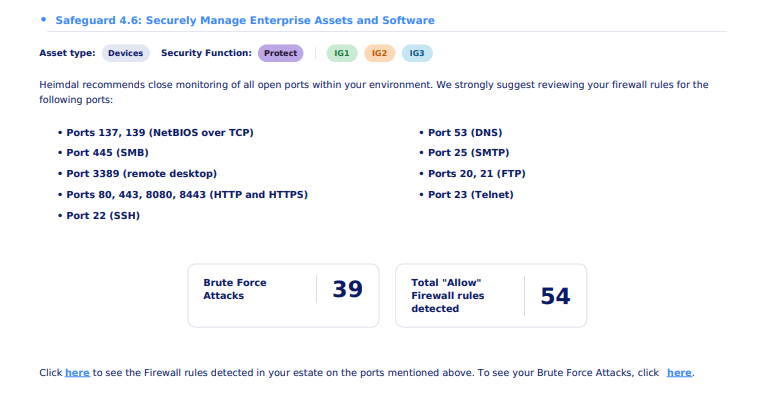Open the Safeguard 4.6 section heading link
Screen dimensions: 778x396
click(245, 20)
